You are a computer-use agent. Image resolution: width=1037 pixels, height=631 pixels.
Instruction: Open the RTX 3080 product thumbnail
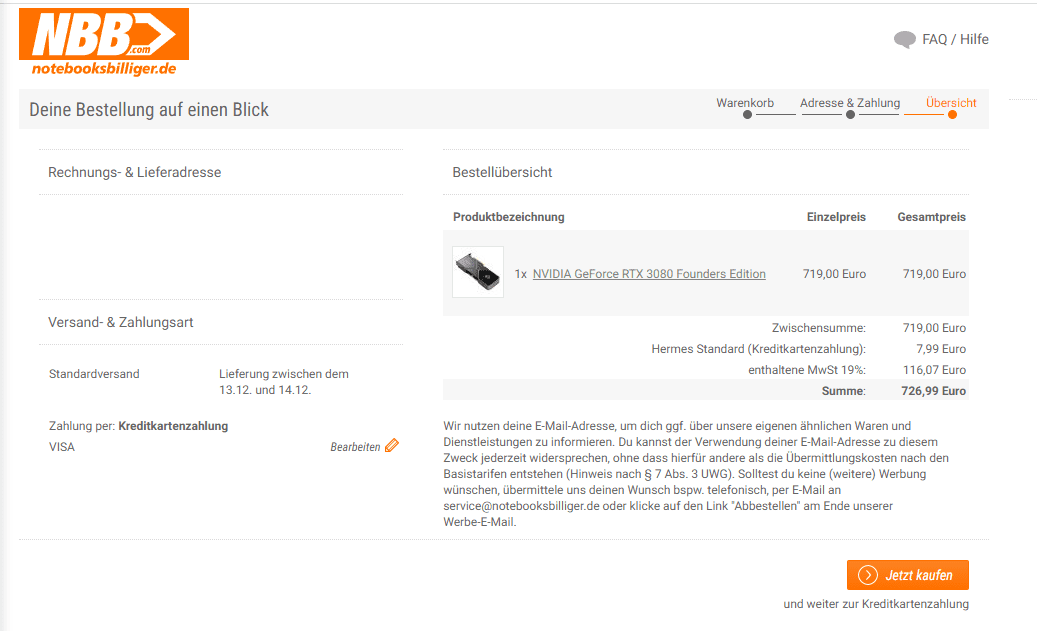(477, 272)
